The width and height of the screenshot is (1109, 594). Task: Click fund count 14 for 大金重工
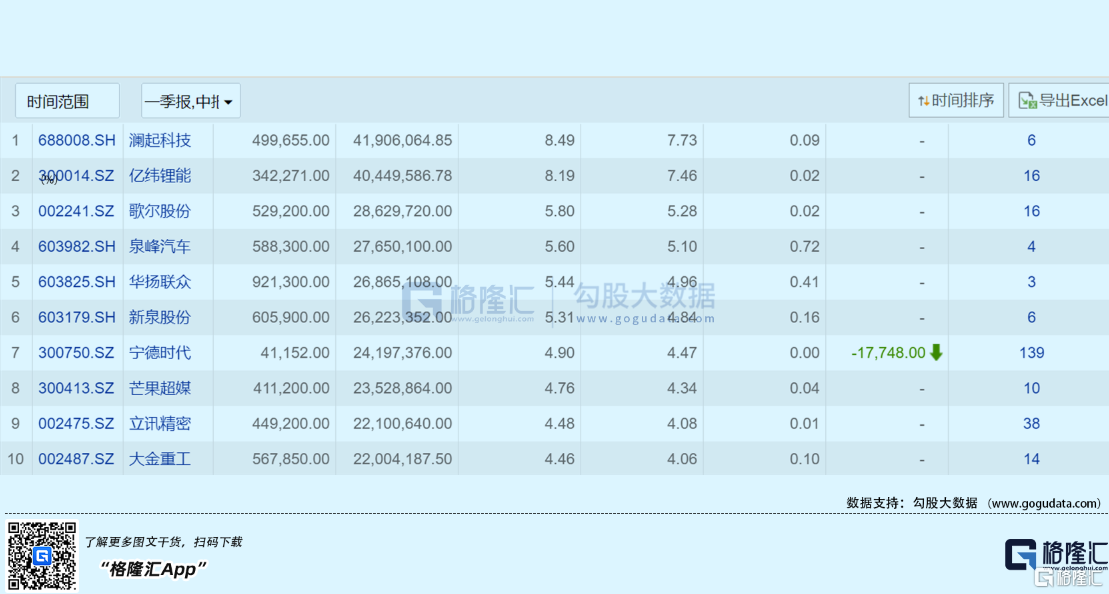click(1031, 458)
